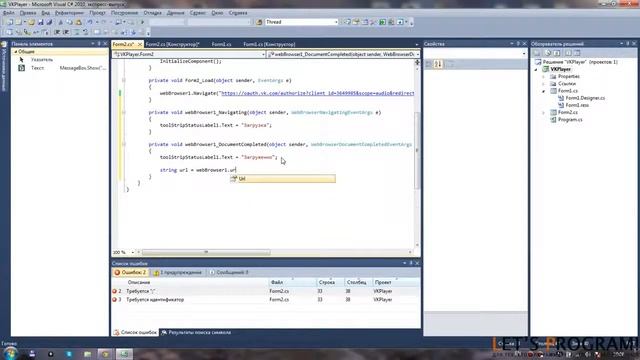Click the Properties icon in Solution Explorer toolbar
Viewport: 640px width, 360px height.
[538, 53]
